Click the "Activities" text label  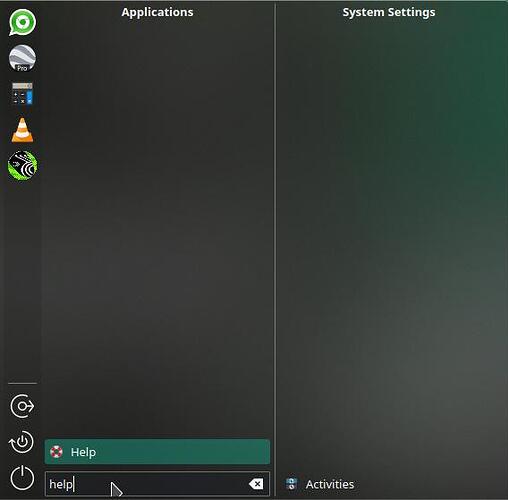click(330, 484)
